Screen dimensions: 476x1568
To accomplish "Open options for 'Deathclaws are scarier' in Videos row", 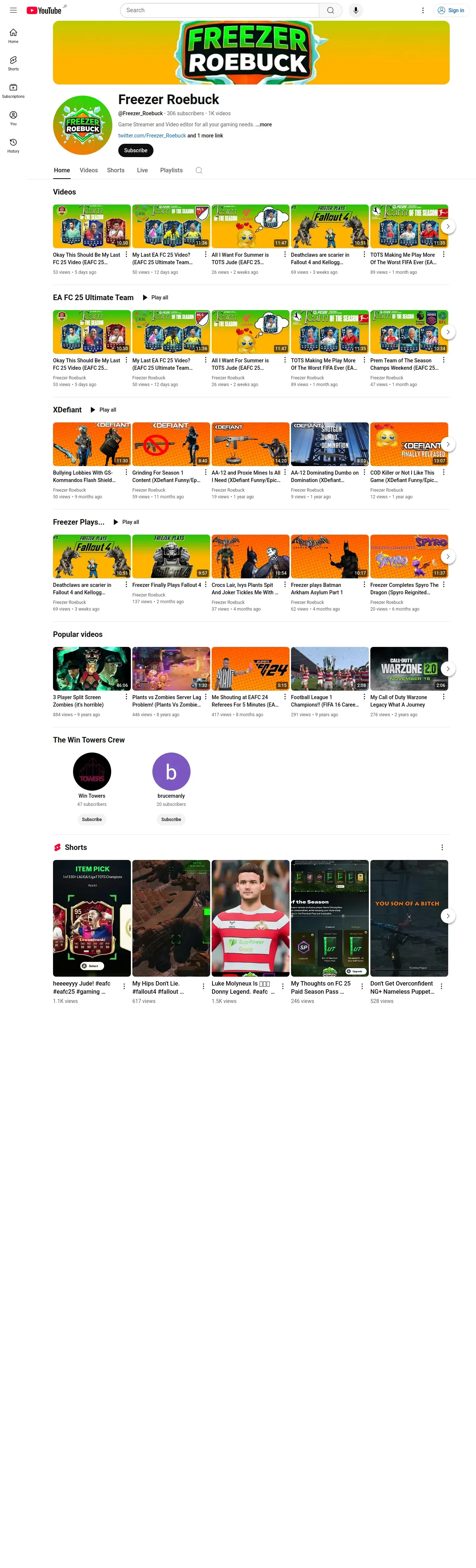I will (x=365, y=255).
